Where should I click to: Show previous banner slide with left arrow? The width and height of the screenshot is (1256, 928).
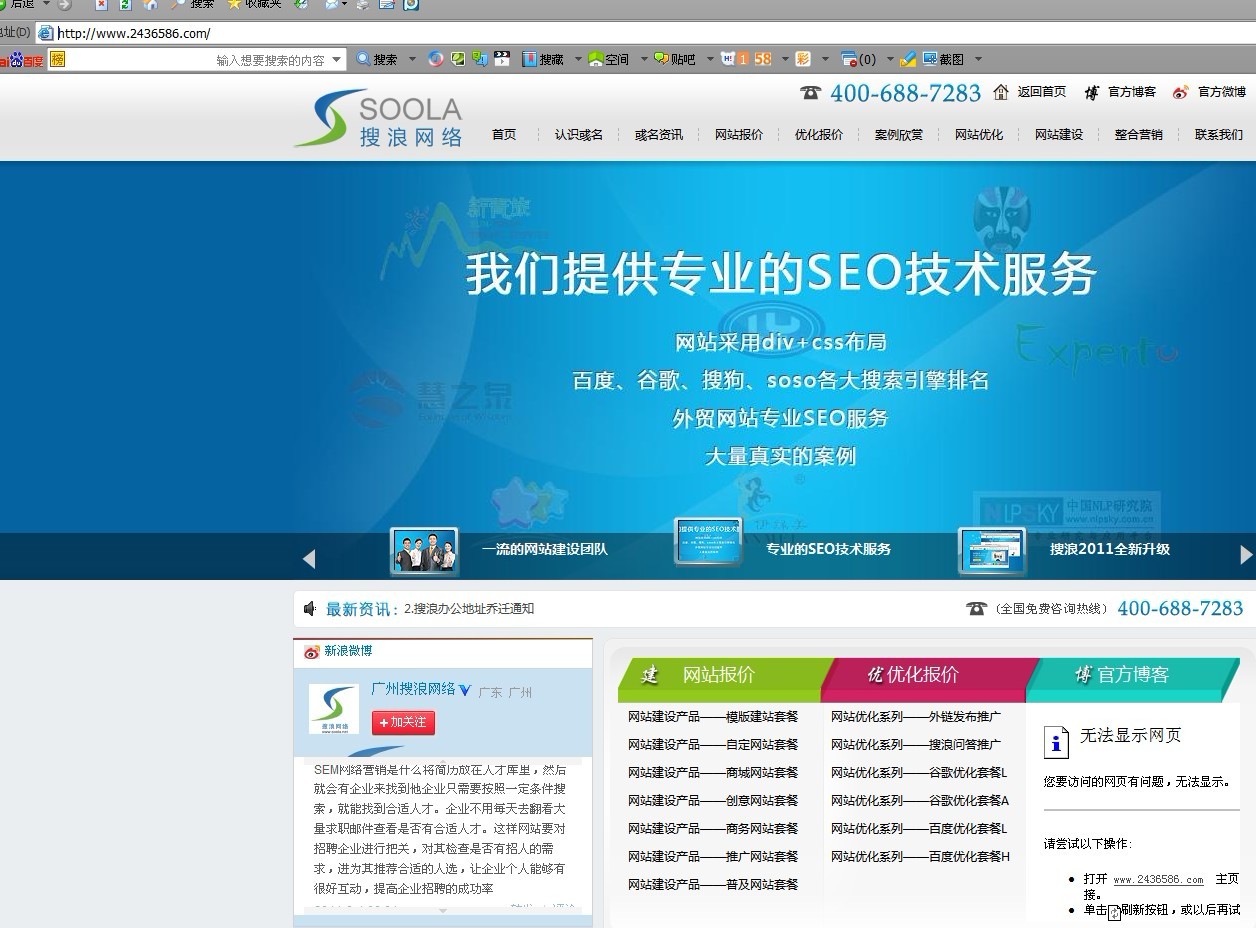(309, 558)
